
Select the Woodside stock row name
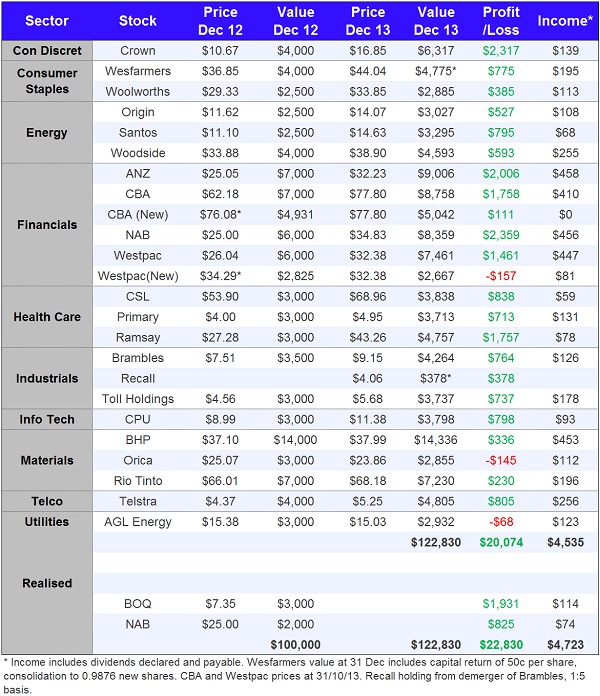click(138, 153)
